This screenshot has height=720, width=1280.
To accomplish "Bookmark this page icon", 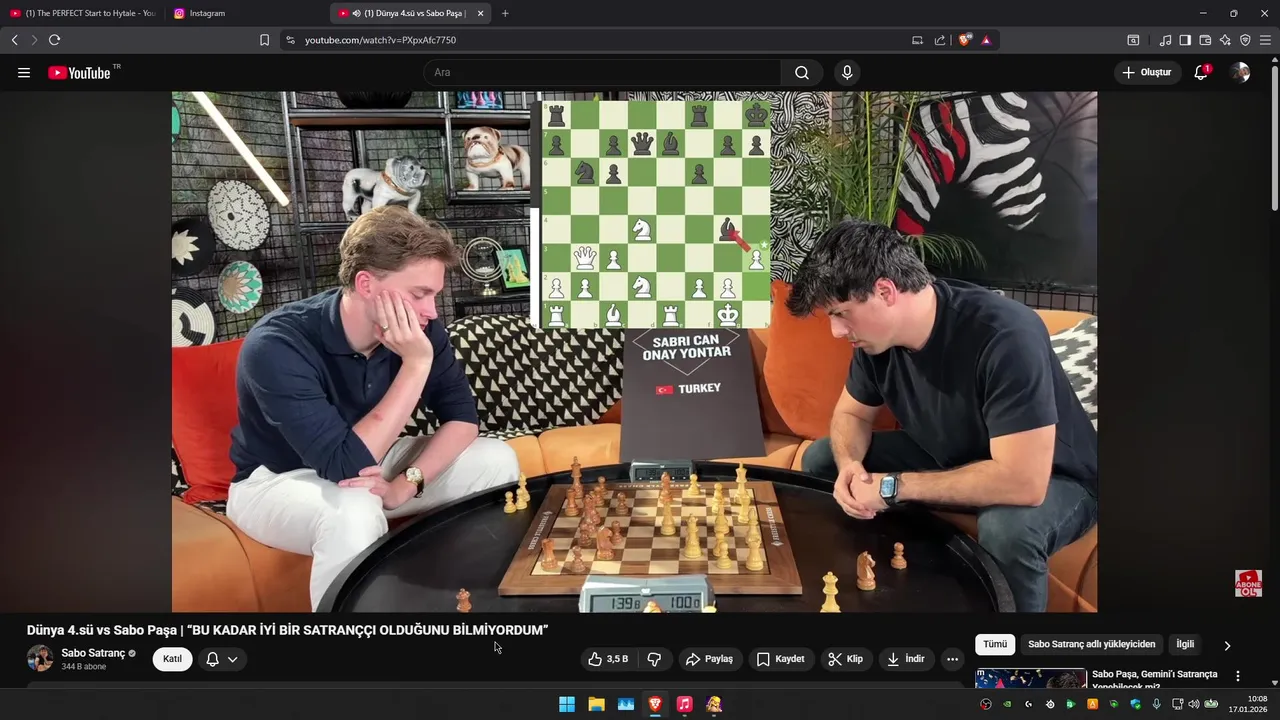I will (x=264, y=40).
